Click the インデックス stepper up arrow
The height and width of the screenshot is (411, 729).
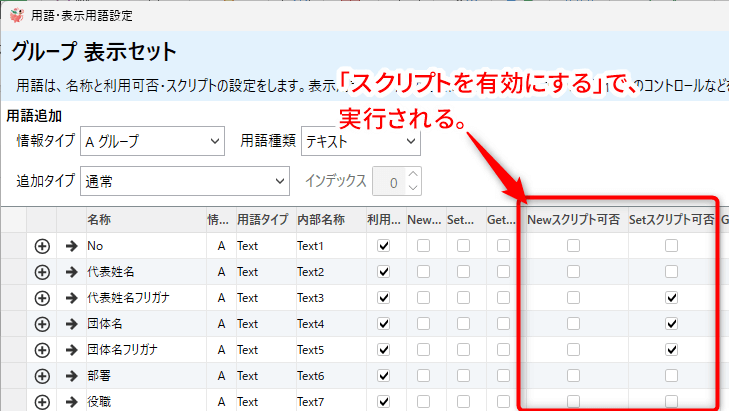(x=414, y=175)
